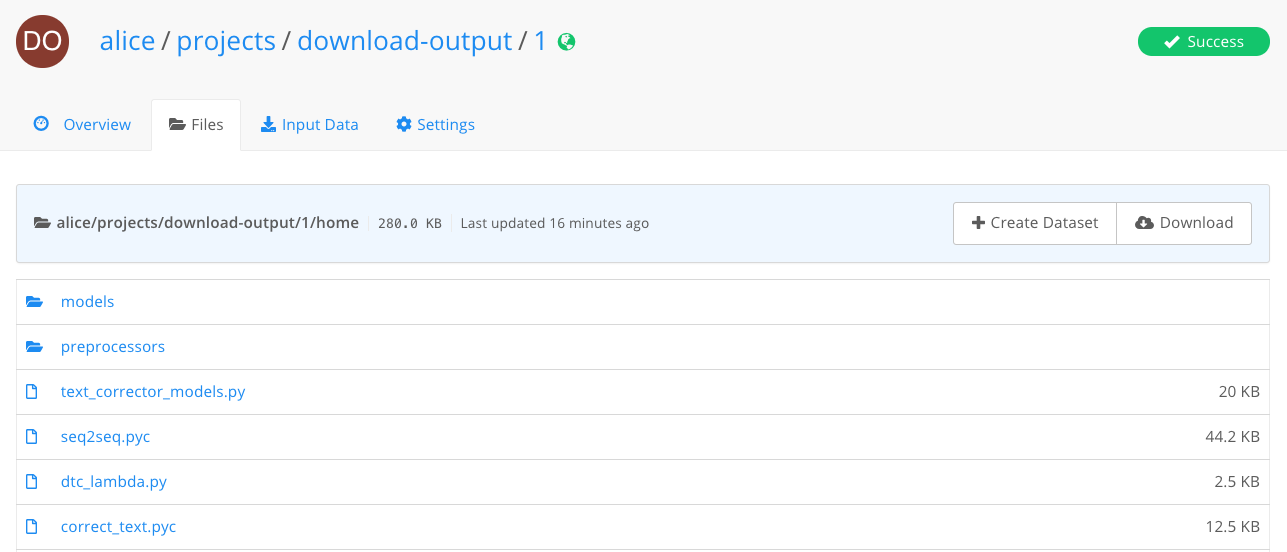
Task: Open the projects breadcrumb link
Action: tap(226, 41)
